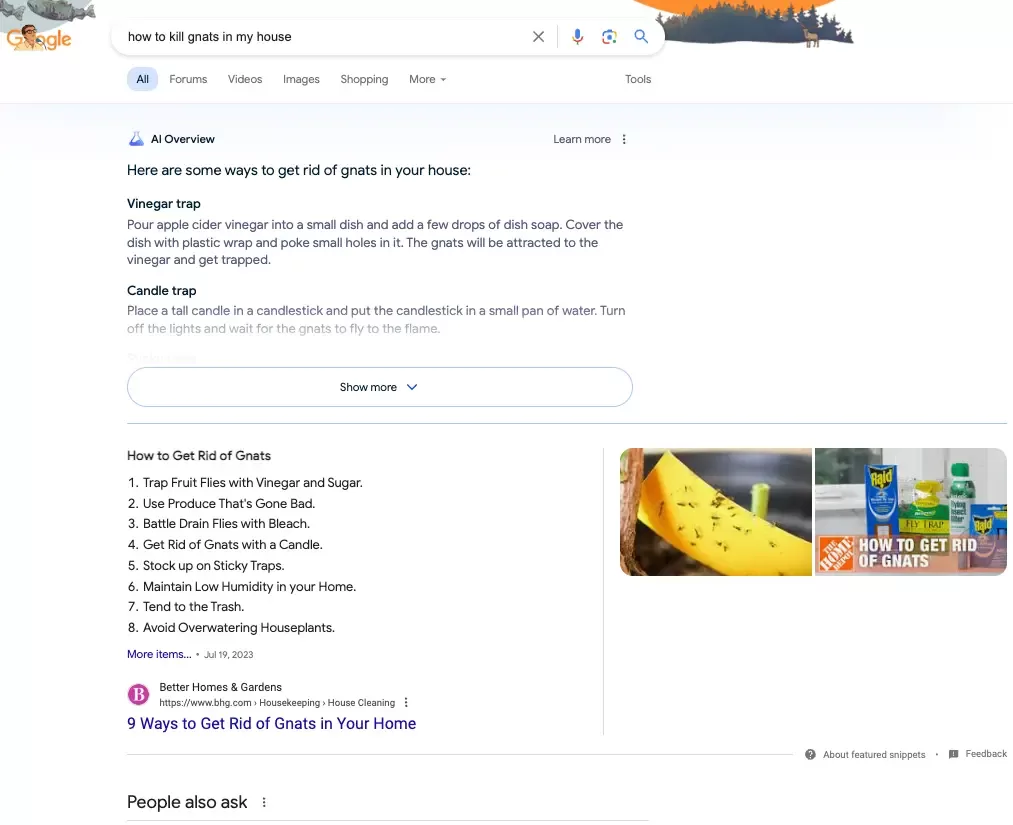Click the Candle trap heading
This screenshot has width=1013, height=825.
(162, 290)
